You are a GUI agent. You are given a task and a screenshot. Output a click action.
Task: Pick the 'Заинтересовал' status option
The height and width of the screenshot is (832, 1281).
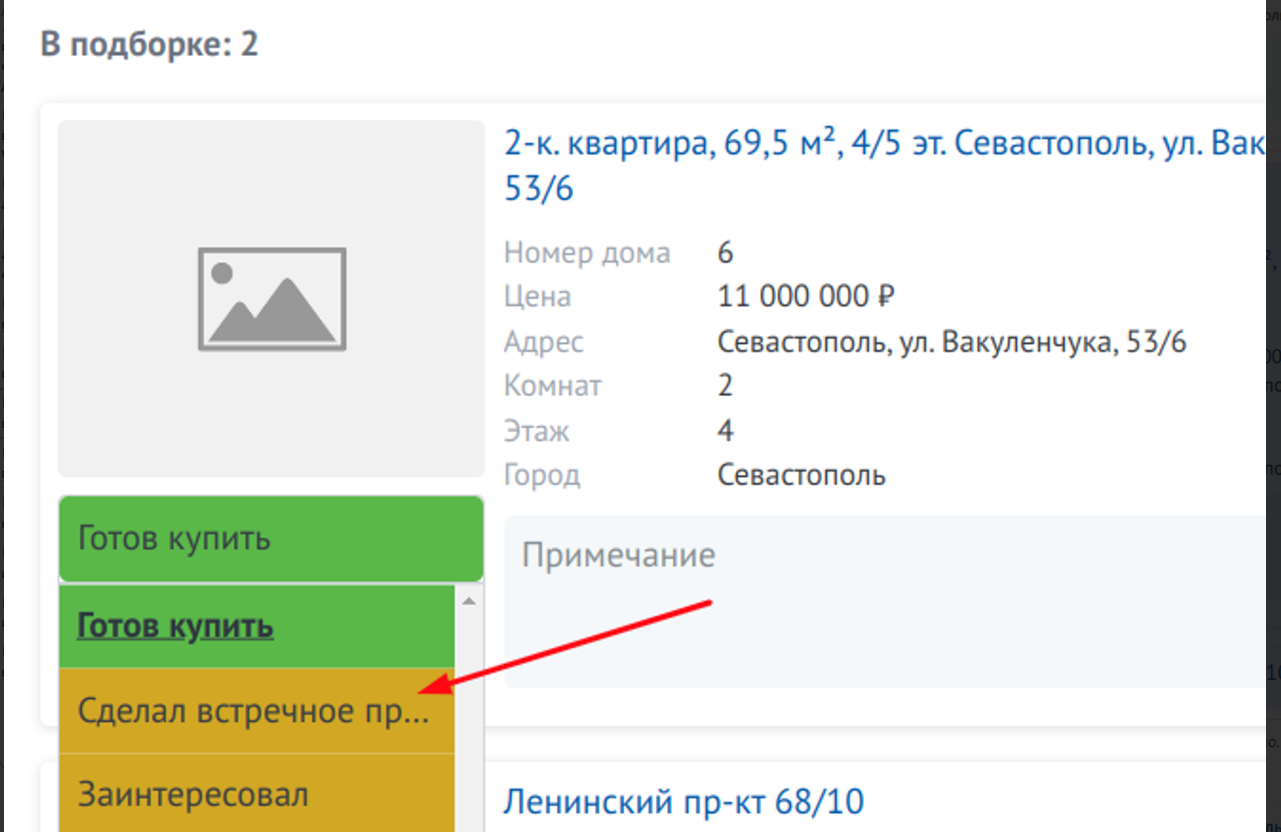pyautogui.click(x=257, y=794)
